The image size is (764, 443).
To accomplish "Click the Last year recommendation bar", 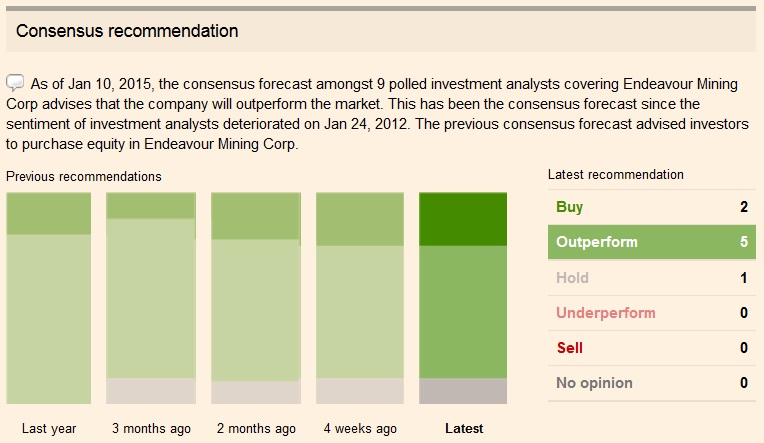I will (48, 298).
